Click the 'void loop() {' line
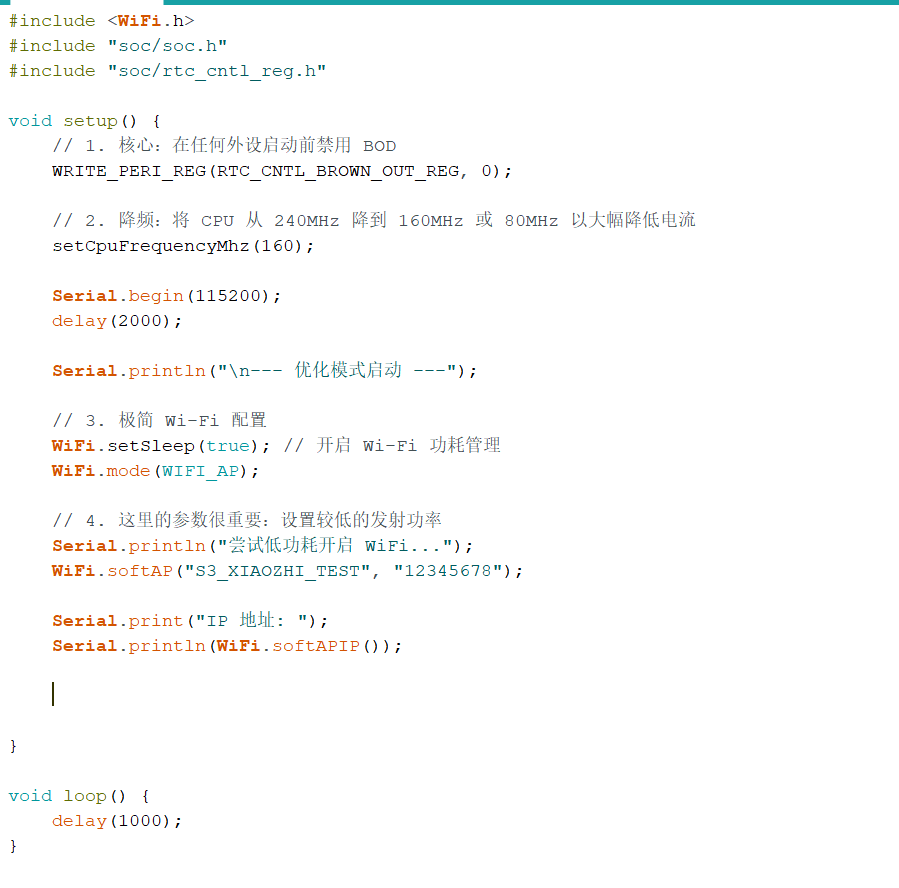Viewport: 899px width, 888px height. [79, 796]
